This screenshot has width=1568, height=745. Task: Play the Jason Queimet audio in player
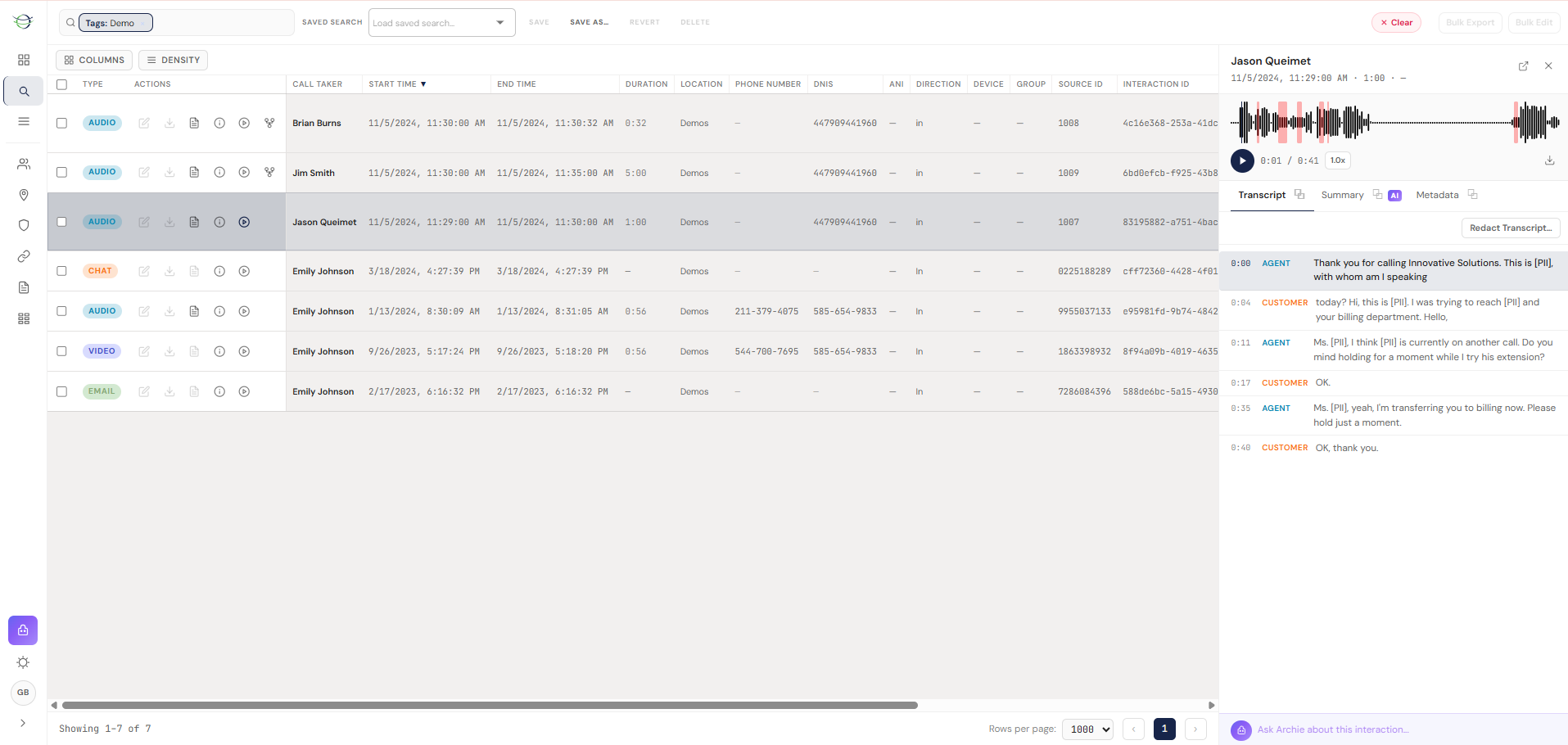click(x=1242, y=160)
